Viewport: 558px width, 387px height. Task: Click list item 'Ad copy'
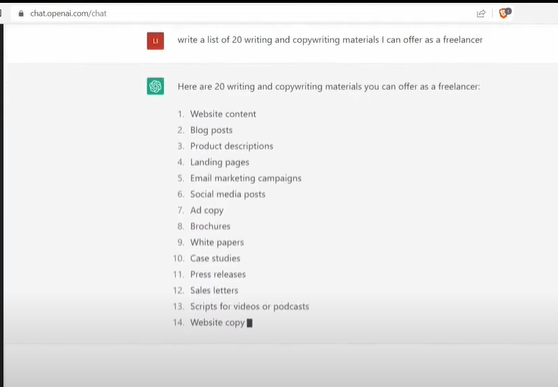[207, 210]
